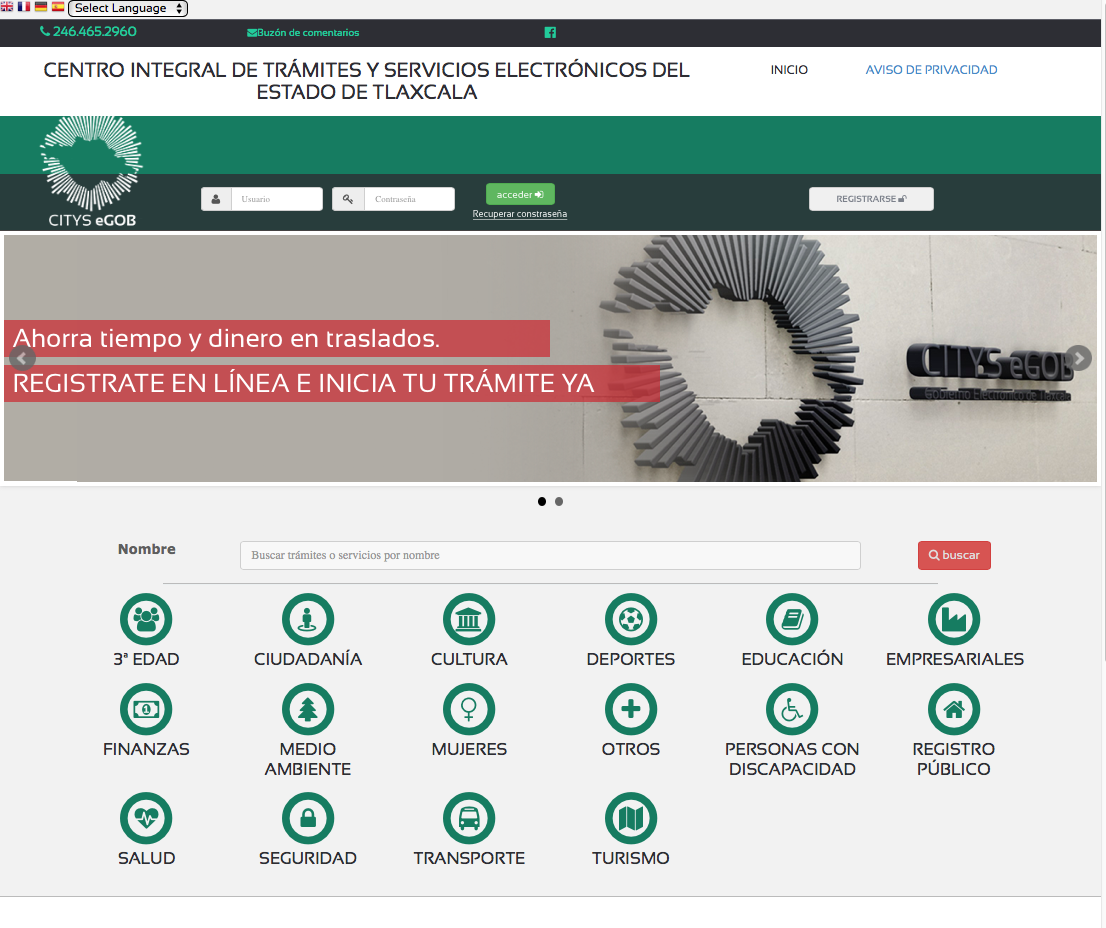Go back a slide with the left arrow
This screenshot has width=1106, height=928.
pyautogui.click(x=22, y=358)
